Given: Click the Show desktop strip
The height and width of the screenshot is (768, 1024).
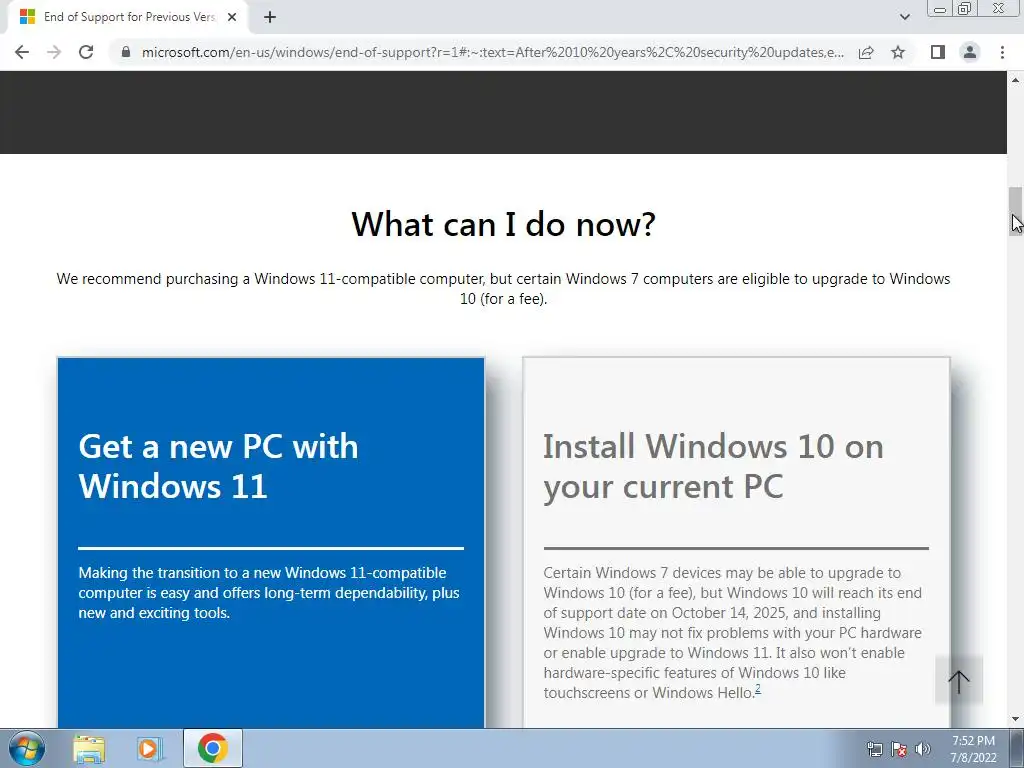Looking at the screenshot, I should click(1018, 748).
